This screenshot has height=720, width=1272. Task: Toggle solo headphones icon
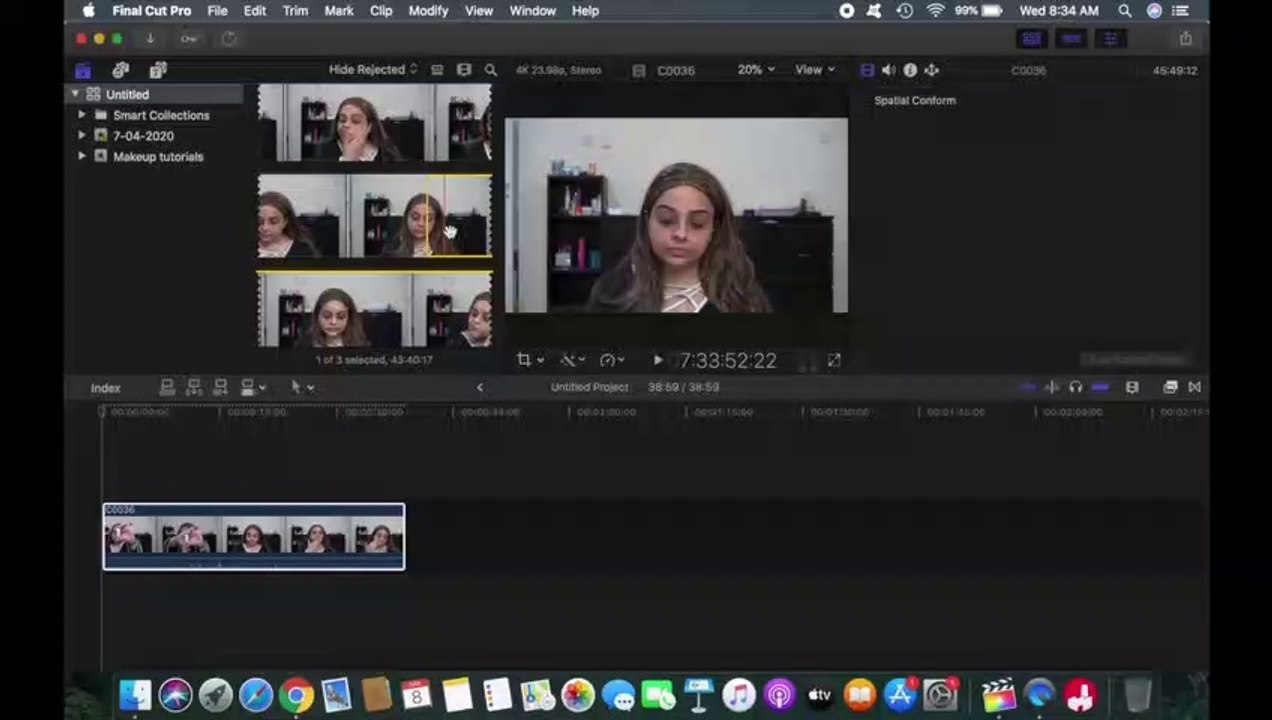[x=1075, y=387]
